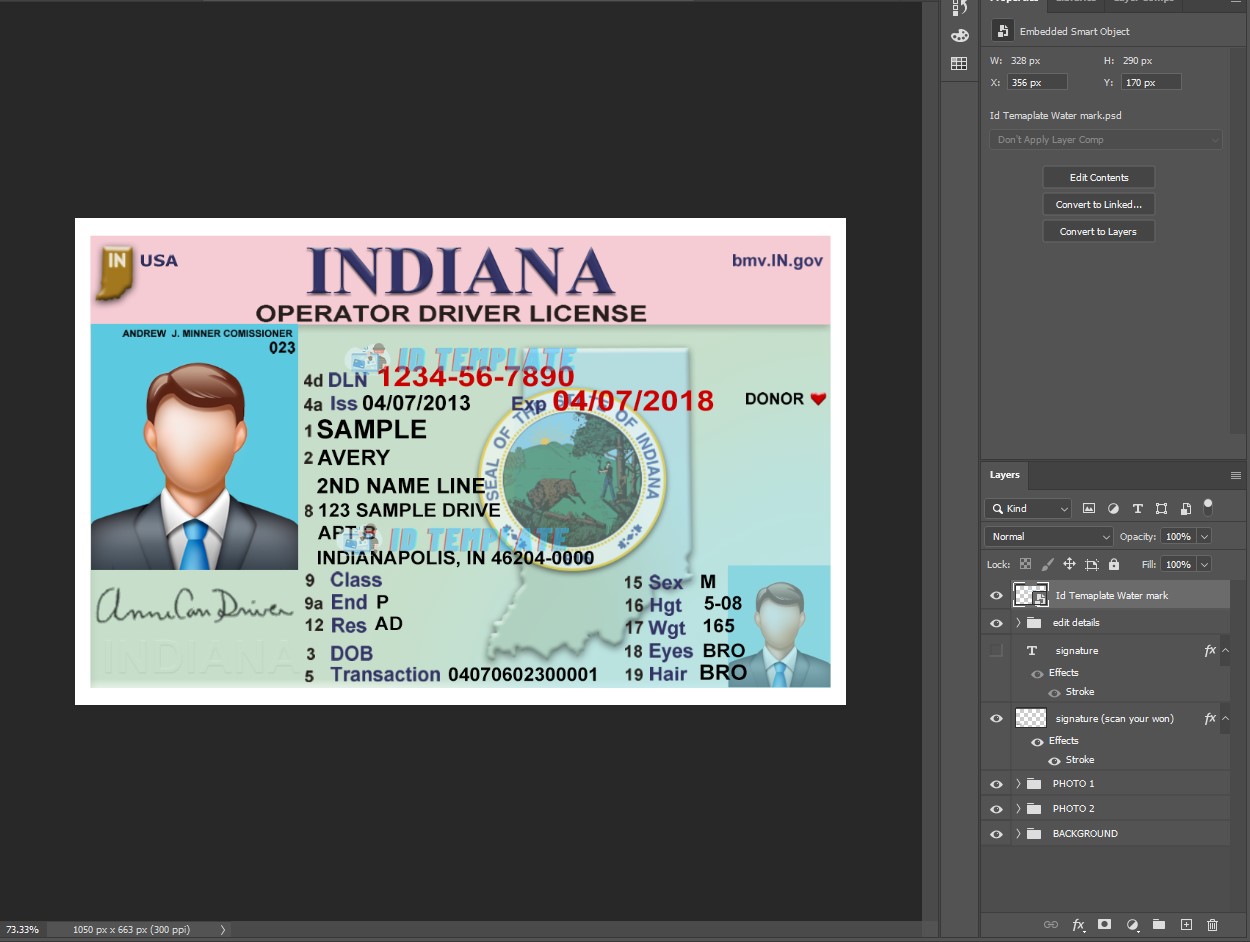Filter layers by smart objects icon
The width and height of the screenshot is (1250, 942).
pos(1185,508)
